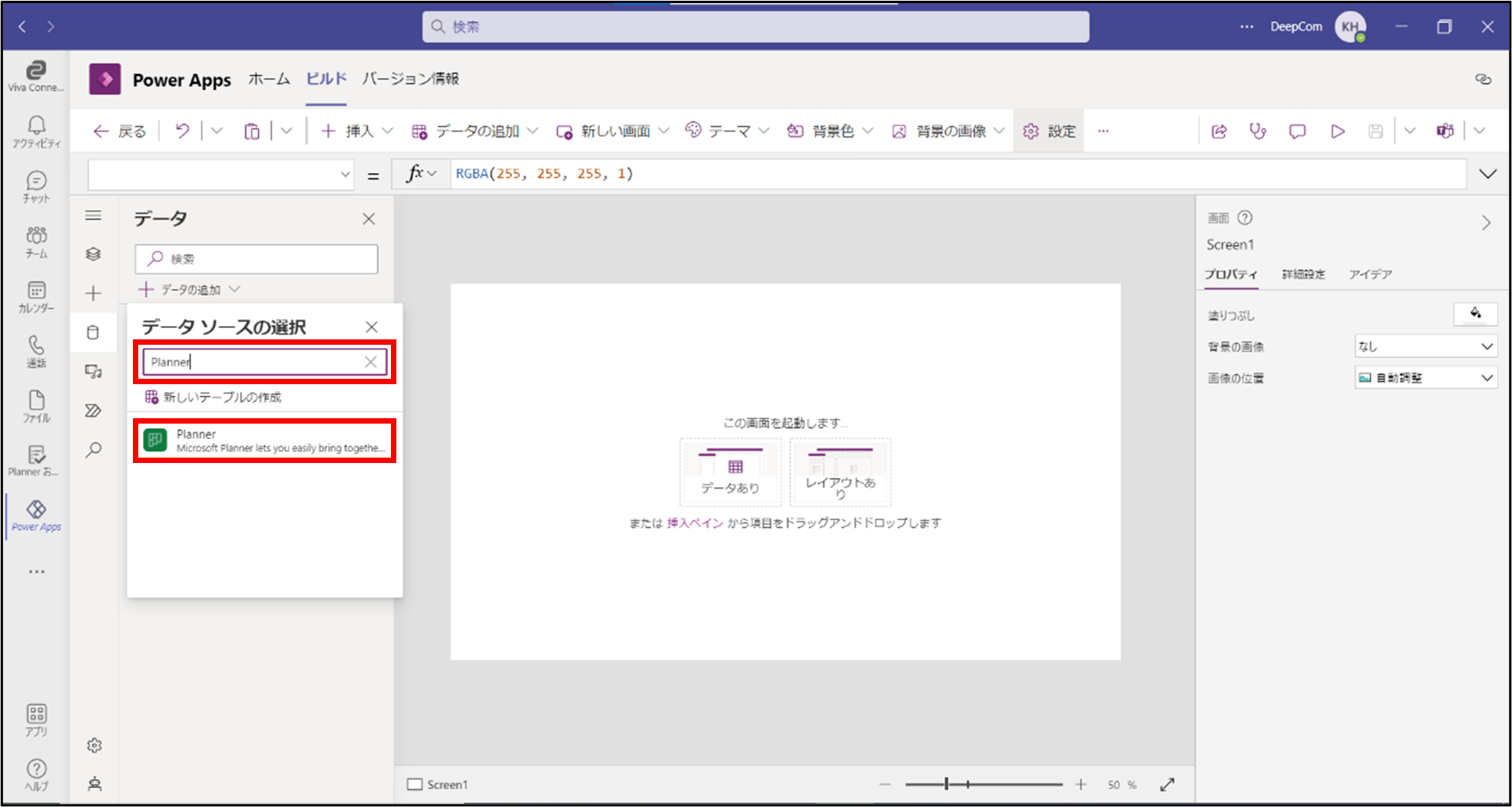
Task: Open 画像の位置 自動調整 dropdown
Action: (x=1426, y=378)
